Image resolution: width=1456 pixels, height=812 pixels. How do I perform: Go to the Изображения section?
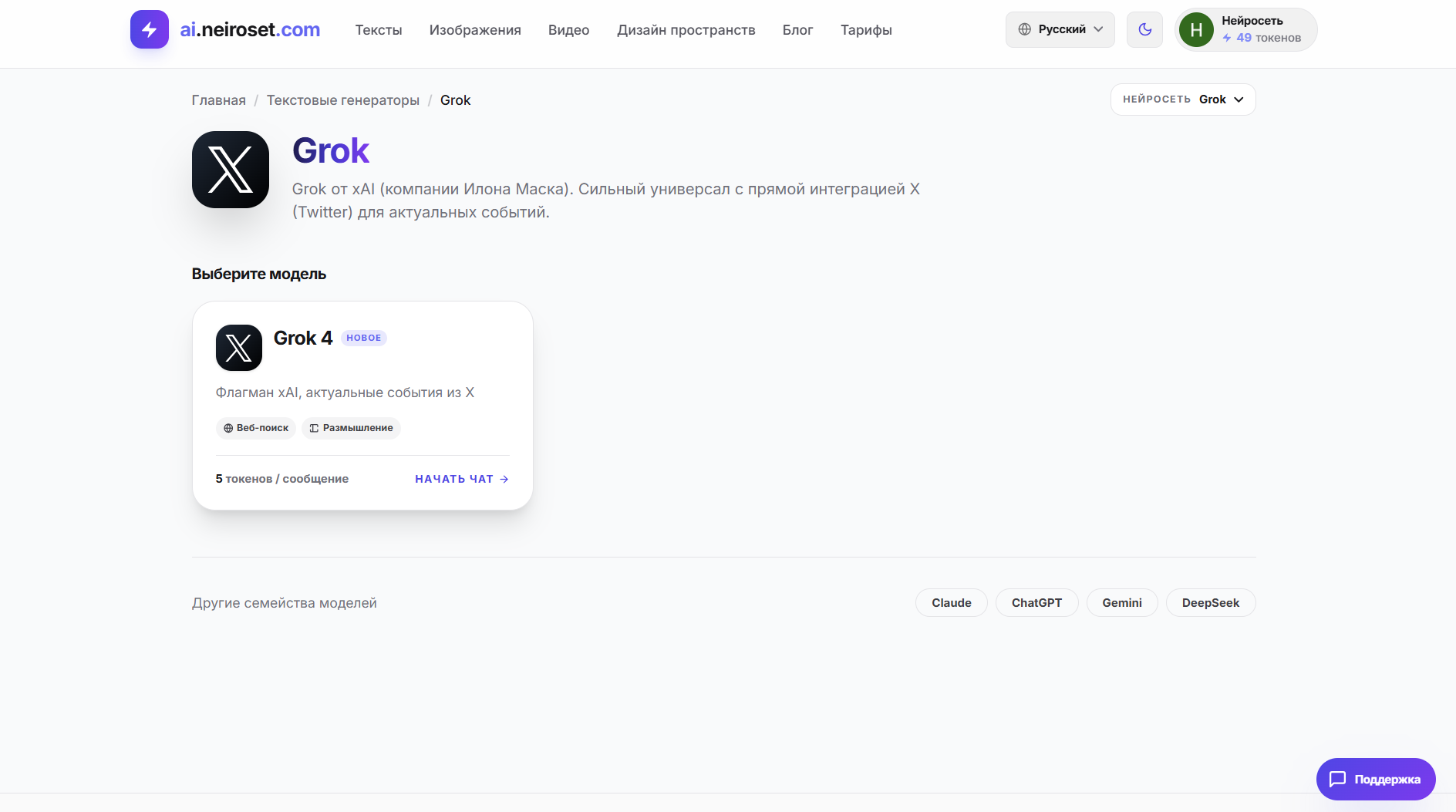(x=475, y=30)
